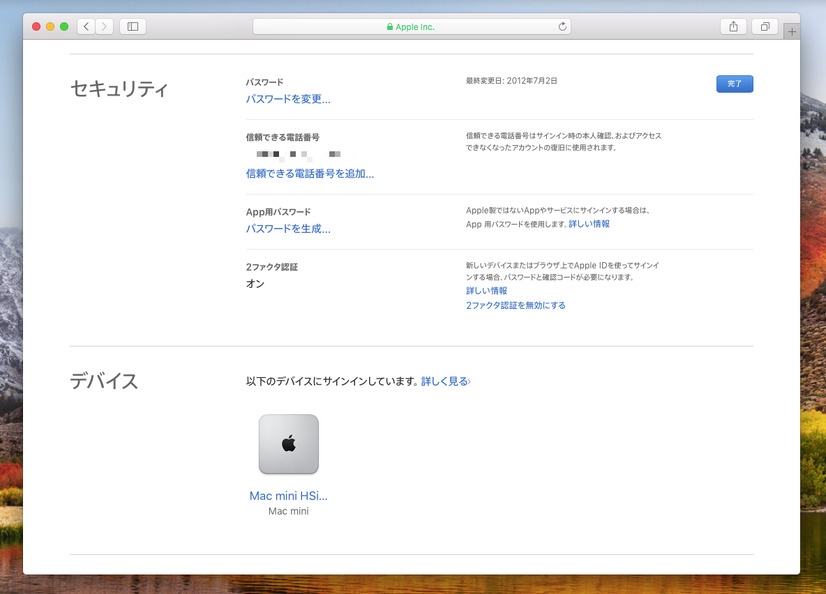Open the Share menu icon
The height and width of the screenshot is (594, 826).
(733, 26)
